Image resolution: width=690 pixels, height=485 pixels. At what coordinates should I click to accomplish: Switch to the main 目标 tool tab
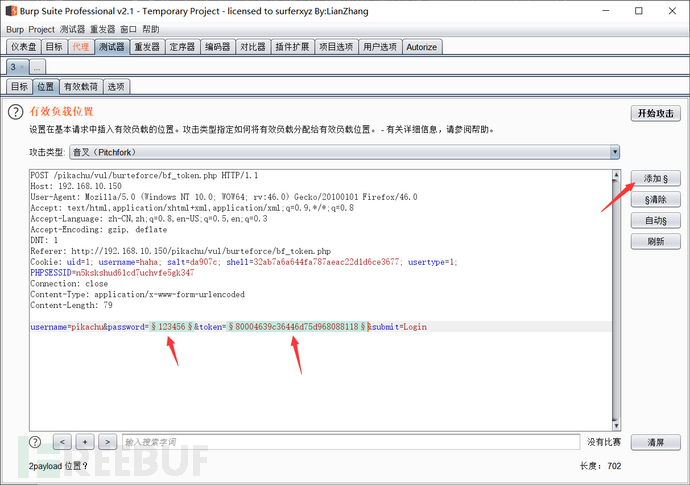click(54, 47)
